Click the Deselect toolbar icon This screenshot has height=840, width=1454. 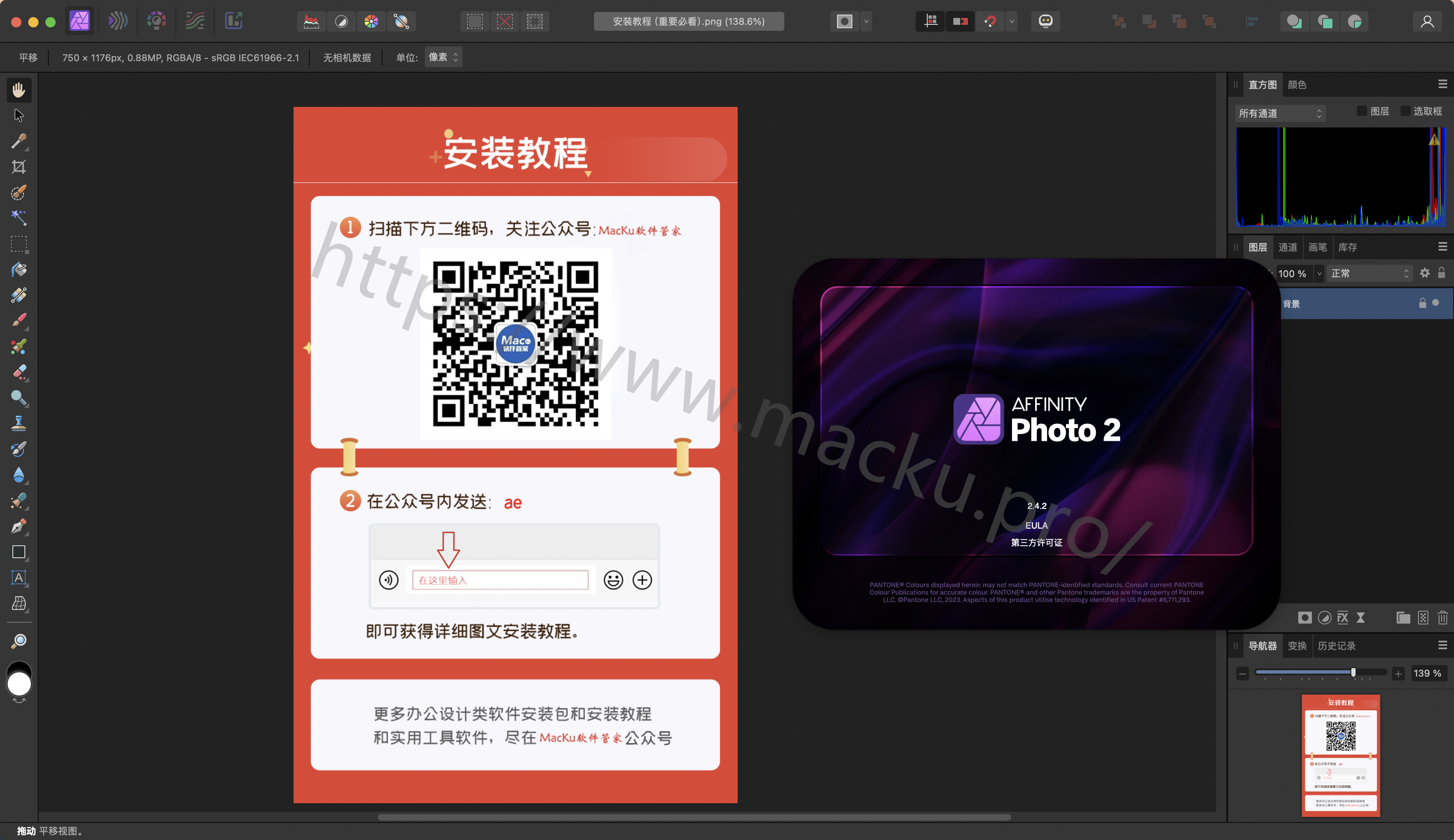point(505,22)
